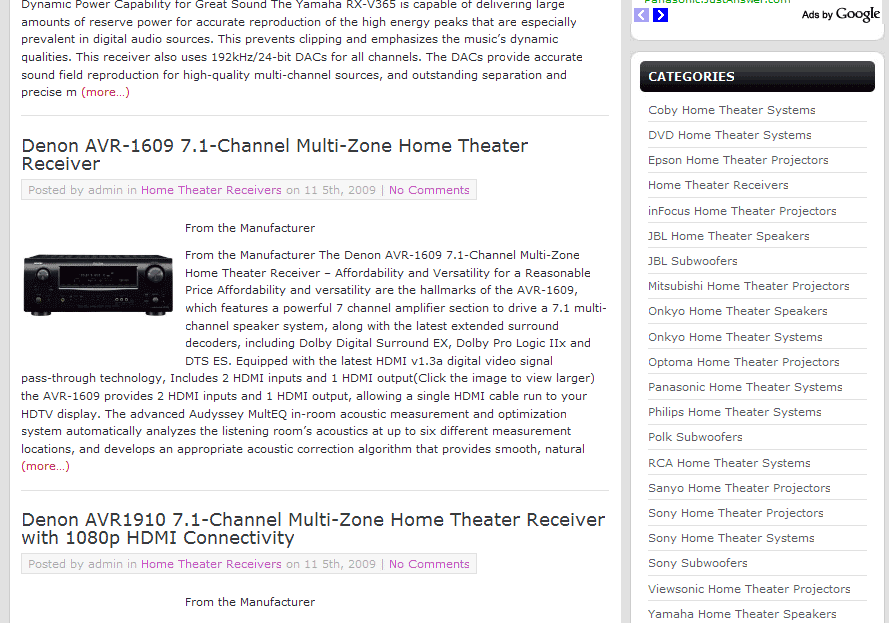Click the Denon AVR-1609 receiver image
The width and height of the screenshot is (889, 623).
[98, 284]
